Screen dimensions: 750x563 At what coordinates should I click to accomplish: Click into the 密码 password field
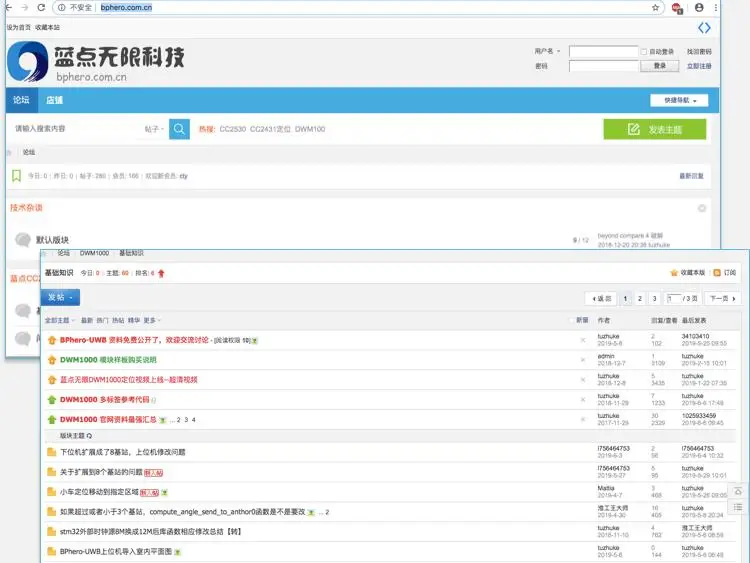604,66
